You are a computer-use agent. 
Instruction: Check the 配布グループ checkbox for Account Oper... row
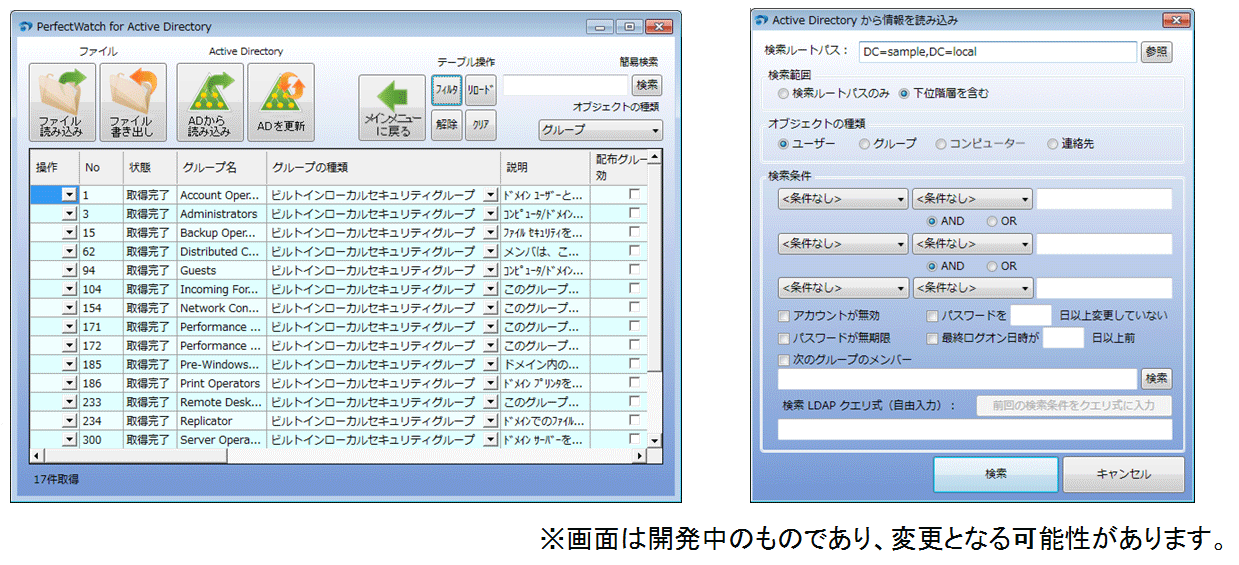coord(634,195)
